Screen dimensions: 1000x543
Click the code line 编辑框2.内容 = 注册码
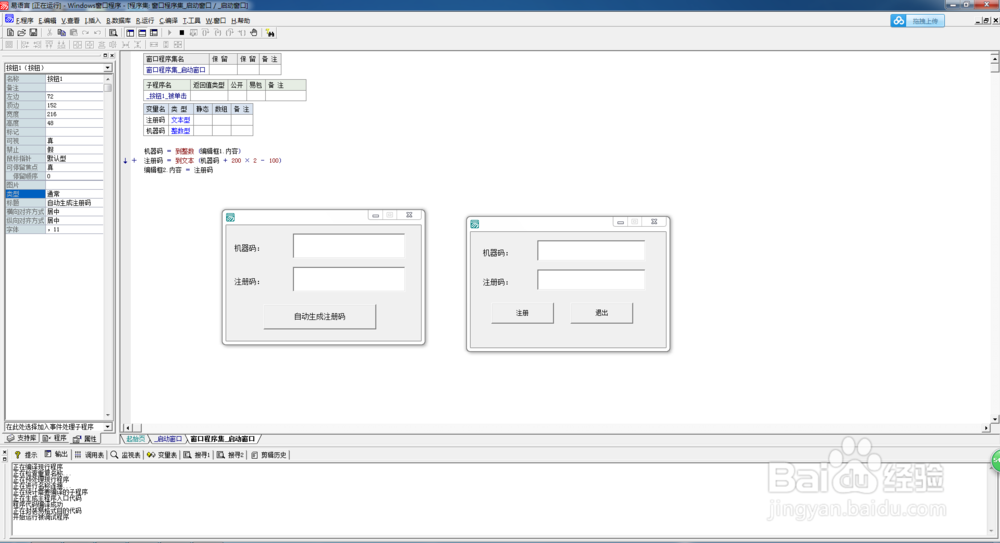(178, 170)
